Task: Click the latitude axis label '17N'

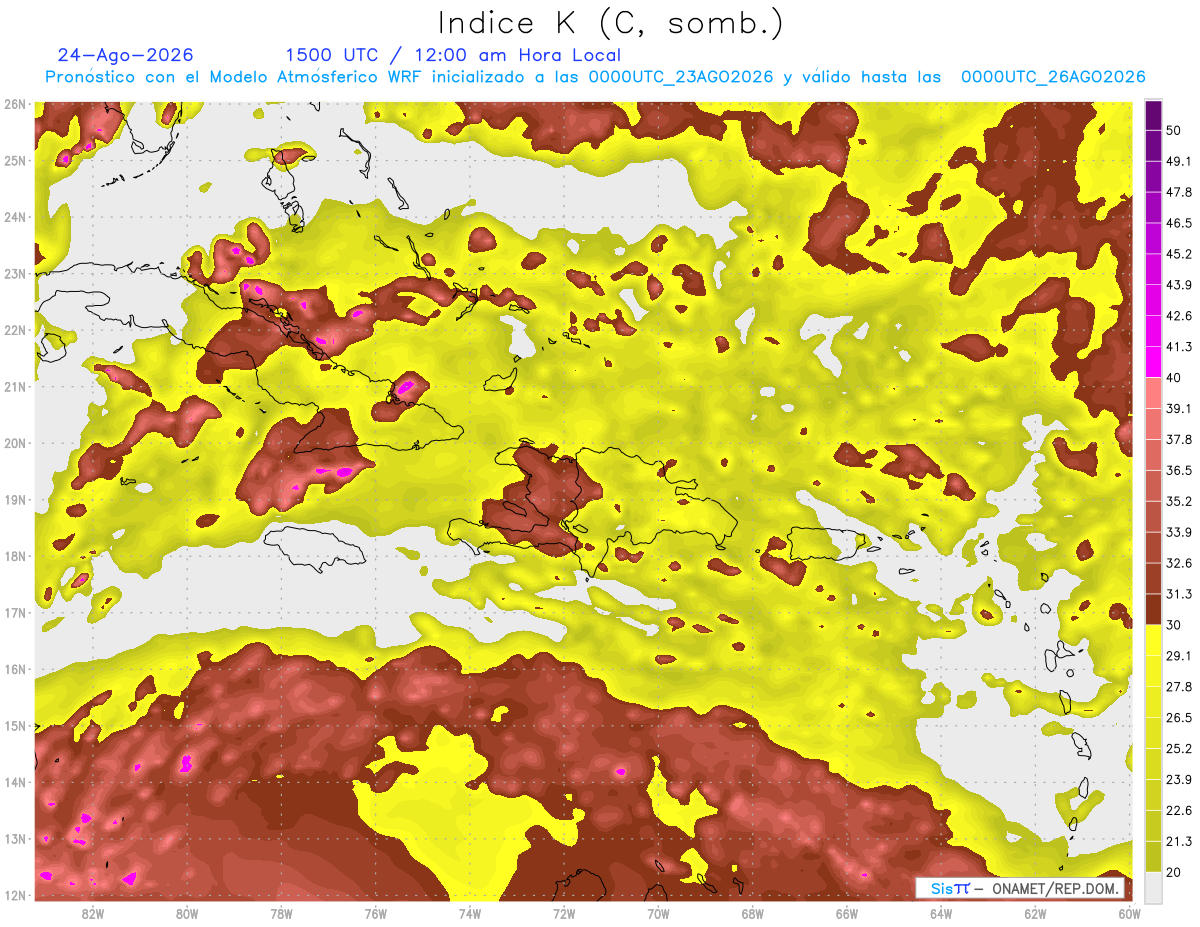Action: [x=14, y=613]
